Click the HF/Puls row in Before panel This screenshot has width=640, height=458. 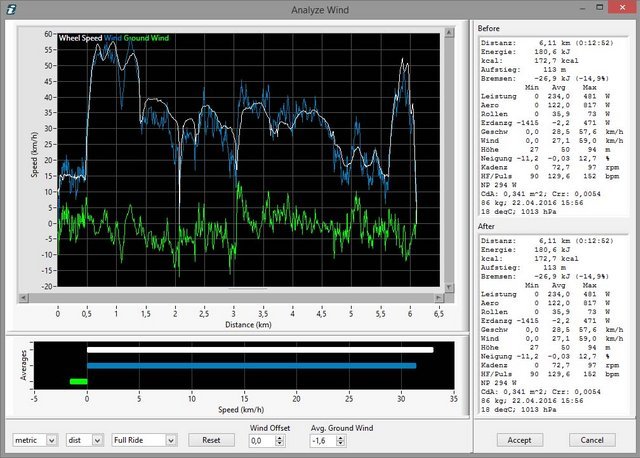[x=550, y=176]
